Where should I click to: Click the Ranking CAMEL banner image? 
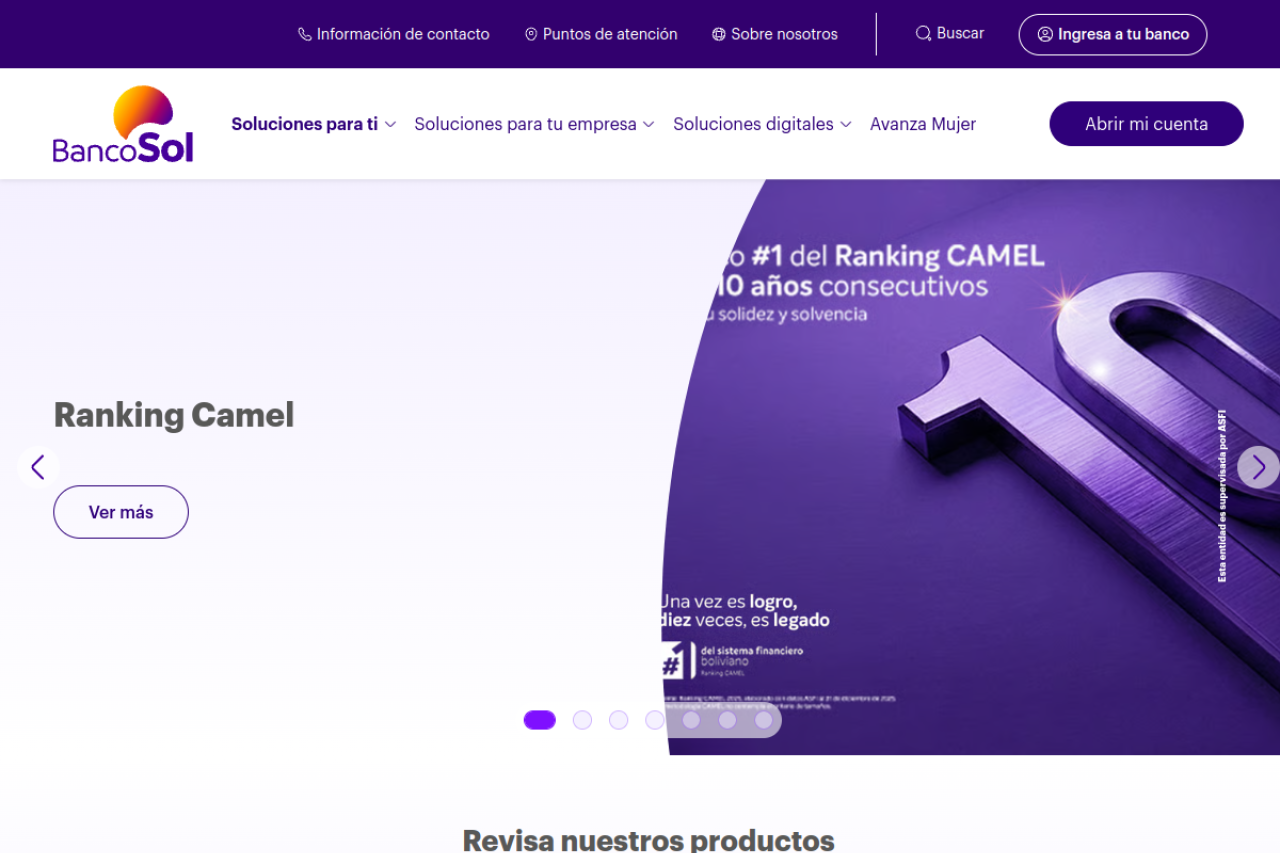click(x=970, y=467)
